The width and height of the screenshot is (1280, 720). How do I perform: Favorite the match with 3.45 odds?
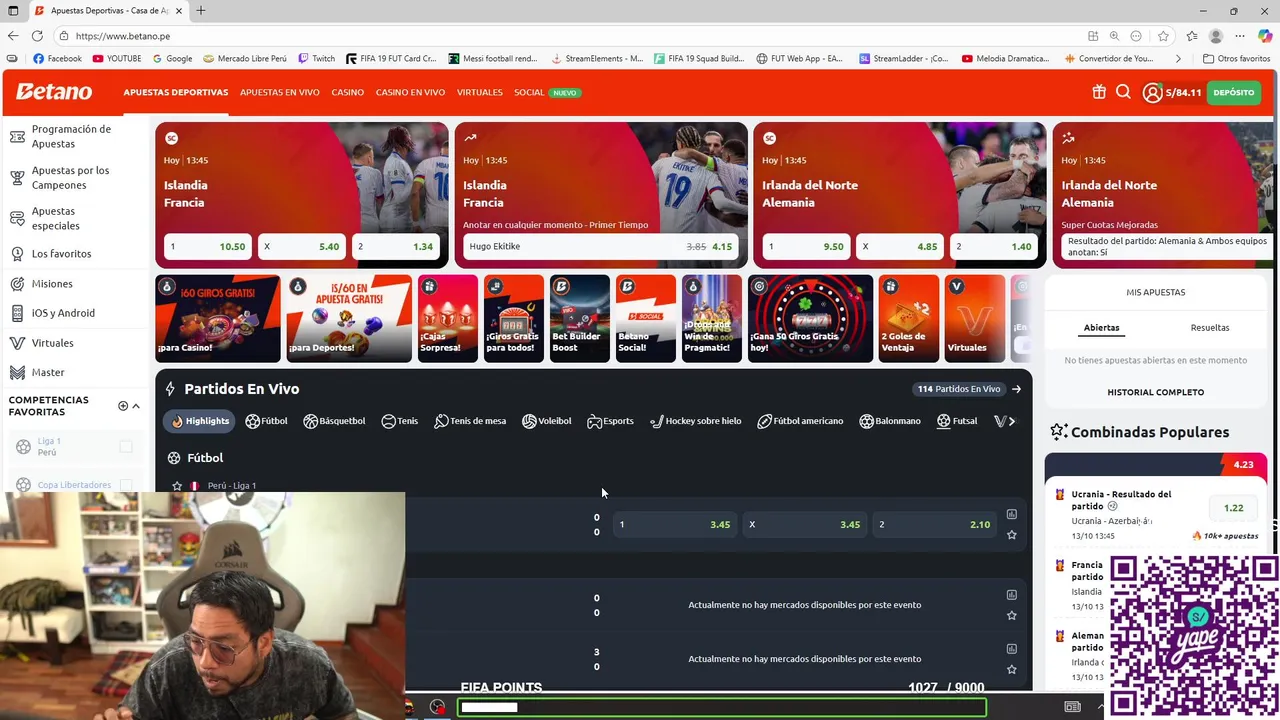pyautogui.click(x=1011, y=535)
